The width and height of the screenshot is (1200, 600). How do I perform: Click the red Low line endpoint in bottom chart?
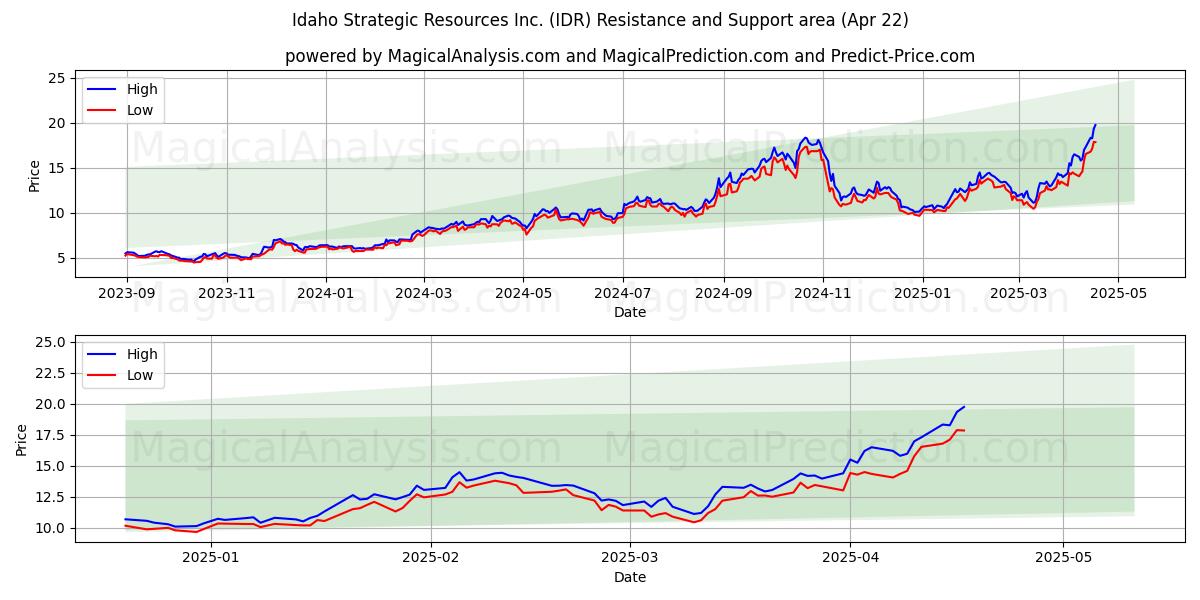(964, 431)
